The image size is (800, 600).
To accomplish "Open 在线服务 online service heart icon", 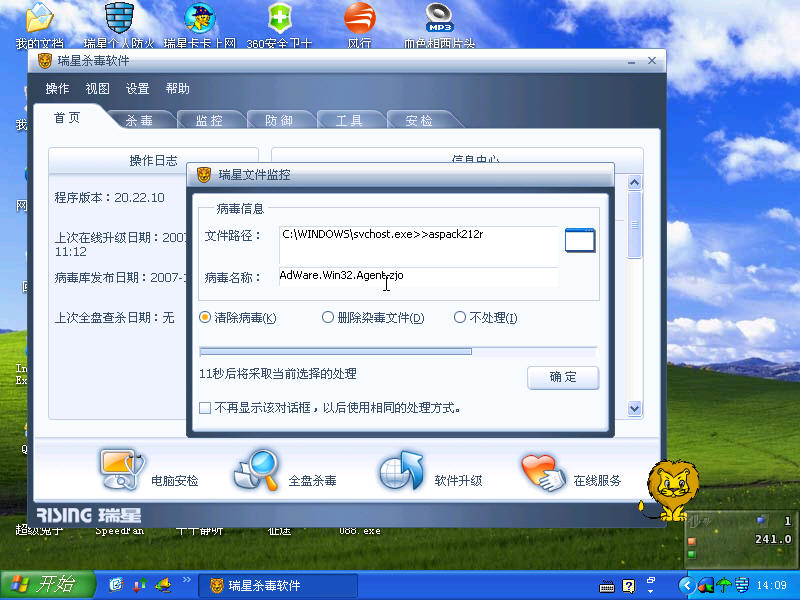I will (543, 472).
